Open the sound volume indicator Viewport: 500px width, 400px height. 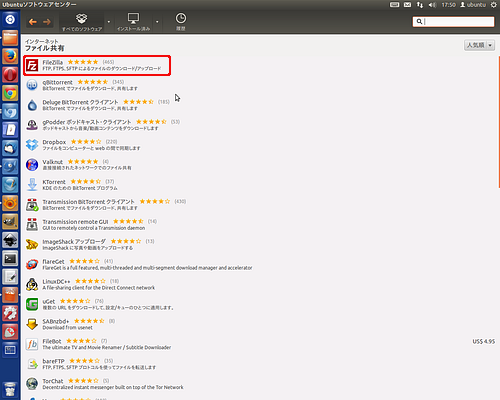tap(432, 5)
